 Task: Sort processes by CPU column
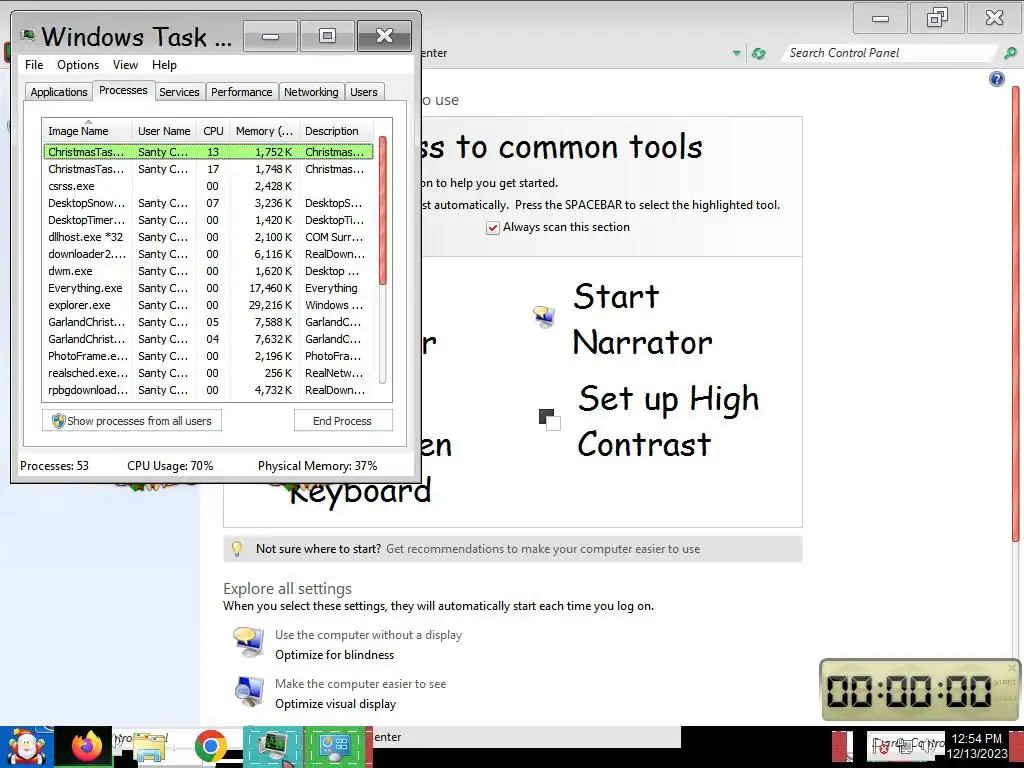[213, 131]
